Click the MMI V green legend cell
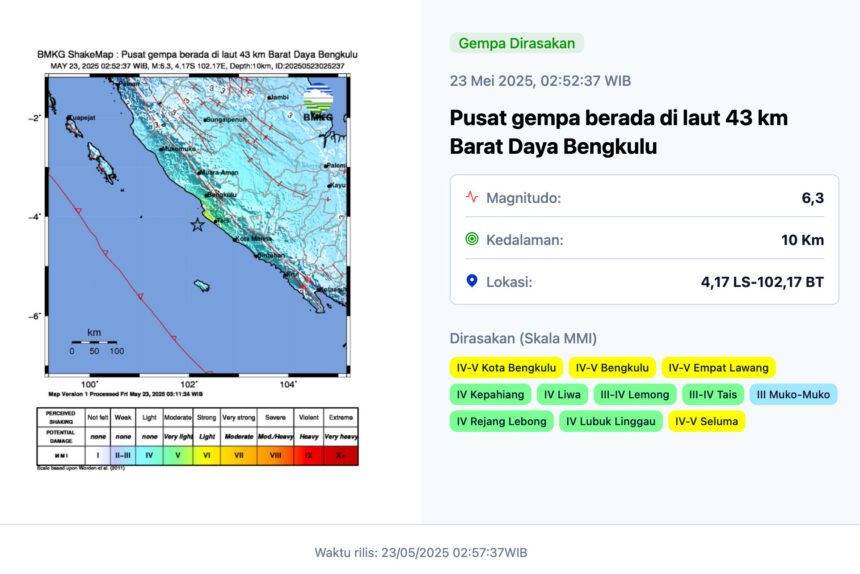 178,456
